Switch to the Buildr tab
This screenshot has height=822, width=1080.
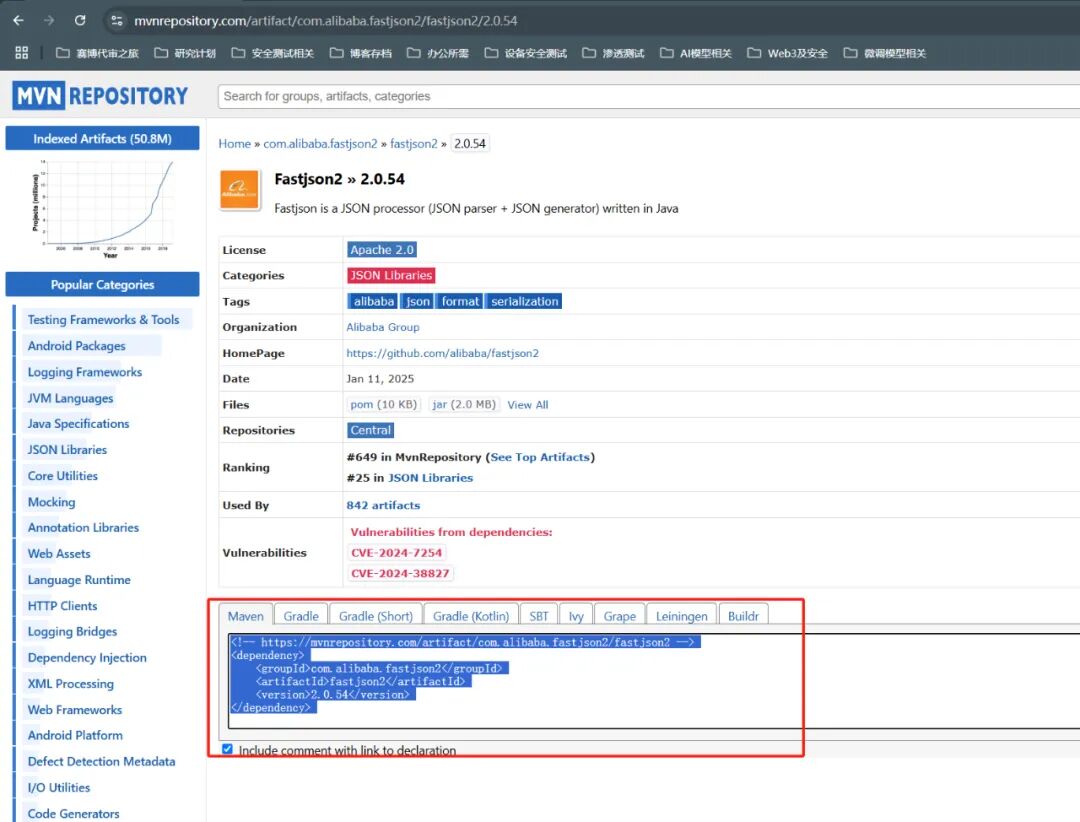(743, 616)
